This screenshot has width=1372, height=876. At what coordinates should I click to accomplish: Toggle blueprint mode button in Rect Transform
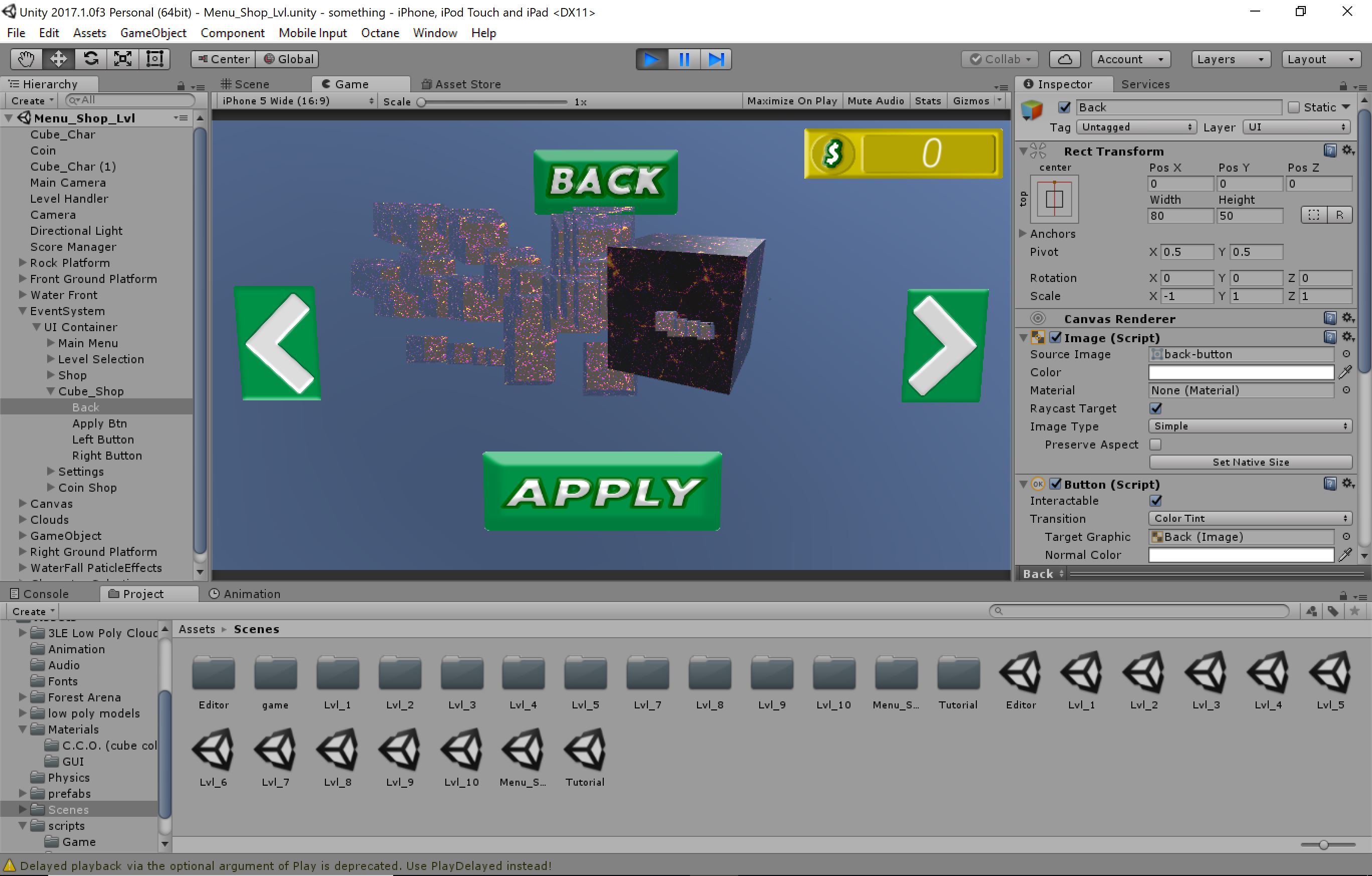pos(1314,215)
